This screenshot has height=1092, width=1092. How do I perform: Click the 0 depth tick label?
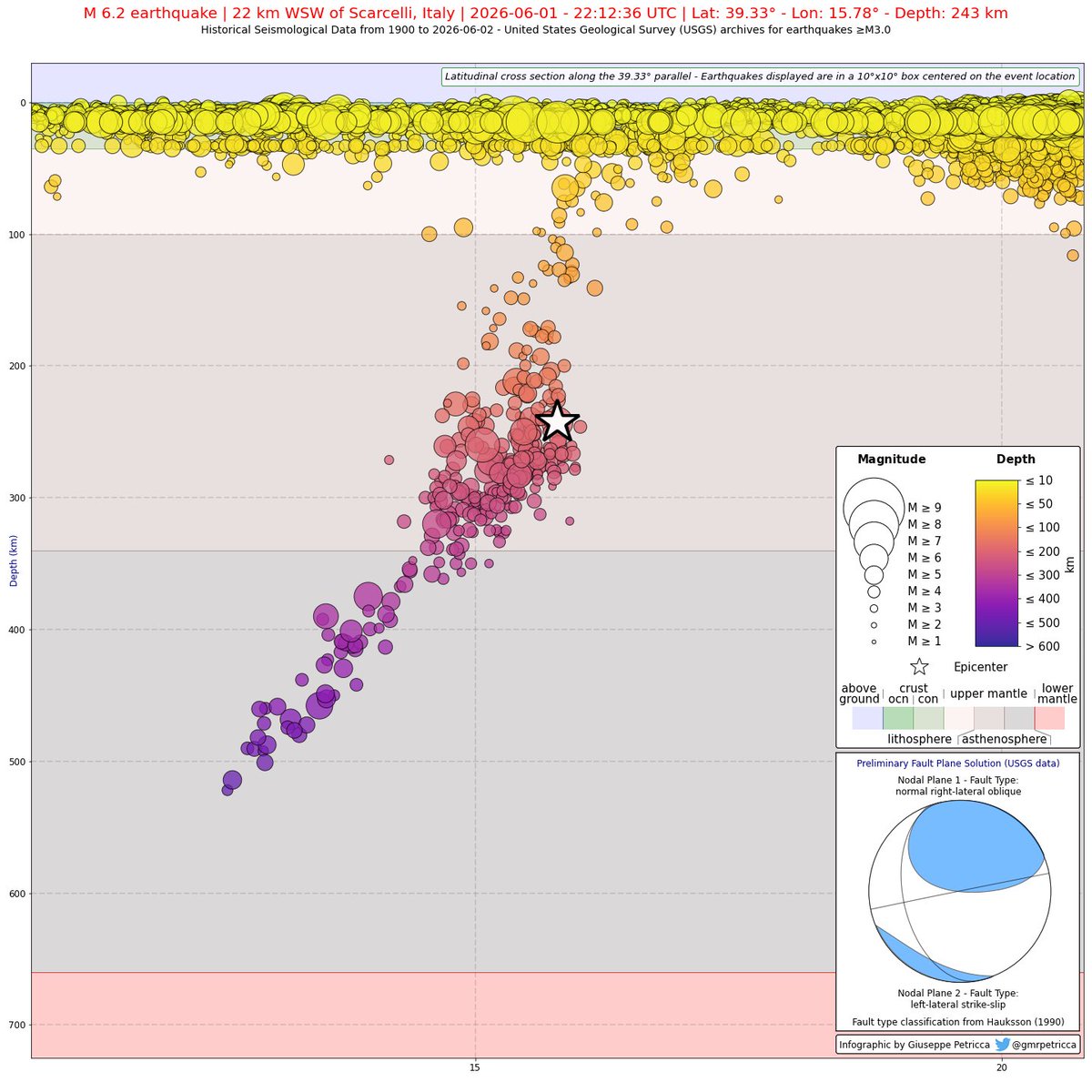pyautogui.click(x=24, y=103)
